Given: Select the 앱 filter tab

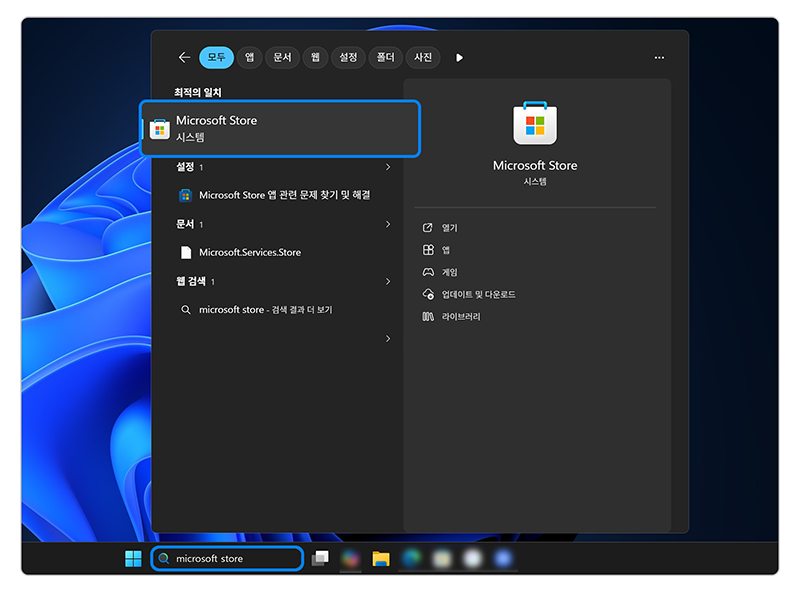Looking at the screenshot, I should point(249,57).
